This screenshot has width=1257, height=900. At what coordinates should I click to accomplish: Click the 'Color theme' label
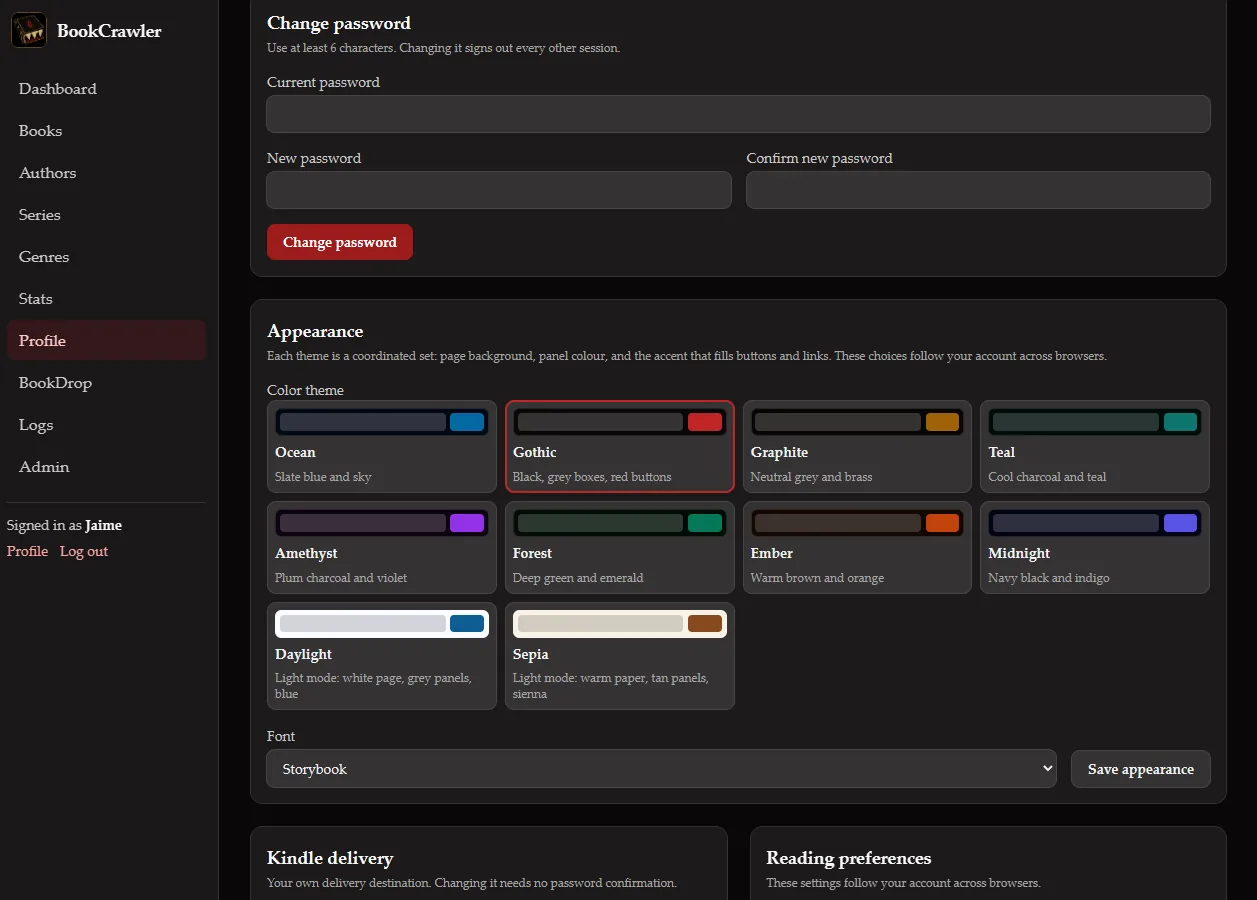coord(305,390)
